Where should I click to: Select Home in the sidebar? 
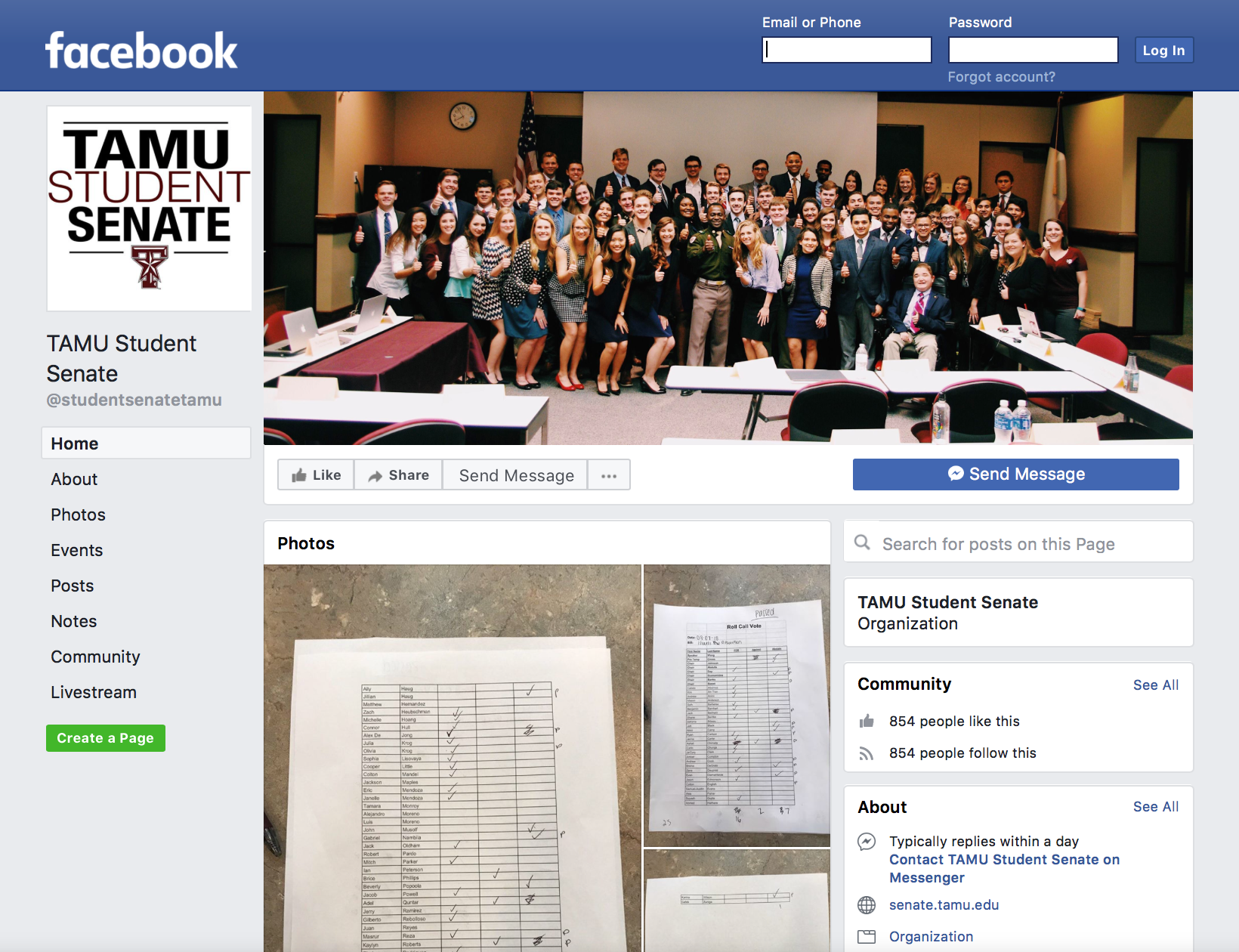(146, 443)
